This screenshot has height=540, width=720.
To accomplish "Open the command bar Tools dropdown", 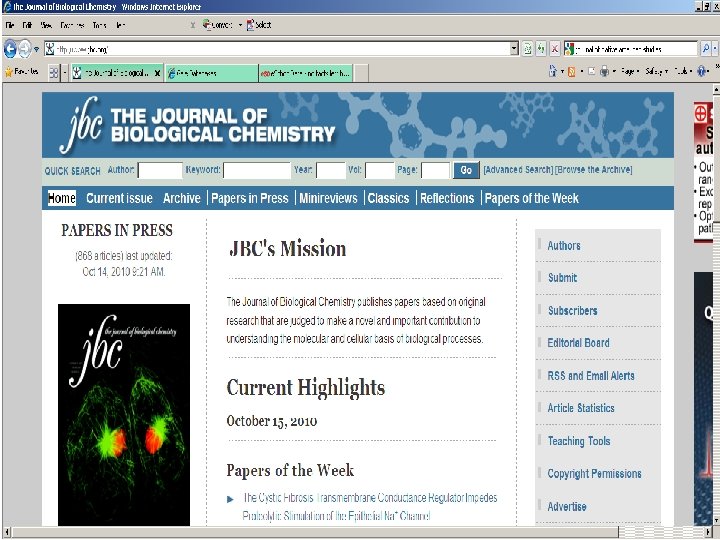I will 683,71.
